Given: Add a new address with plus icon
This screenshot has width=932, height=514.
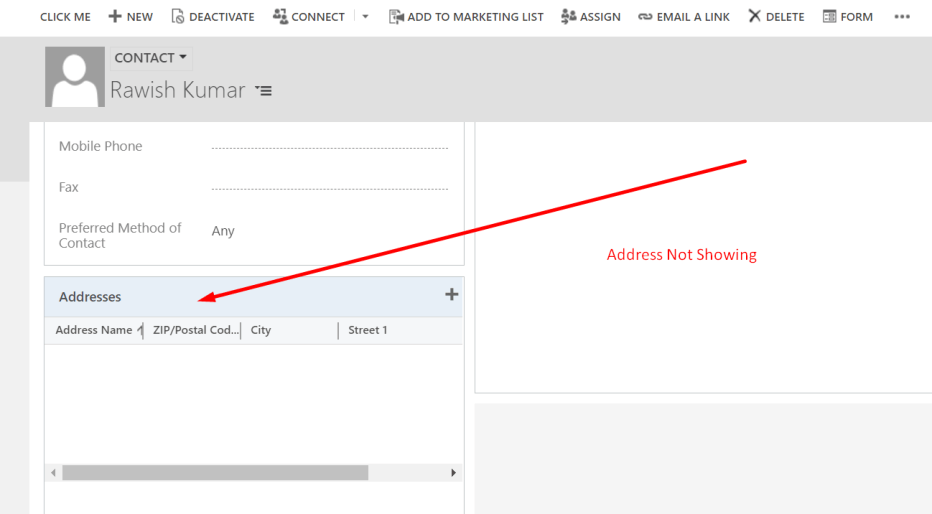Looking at the screenshot, I should point(451,294).
